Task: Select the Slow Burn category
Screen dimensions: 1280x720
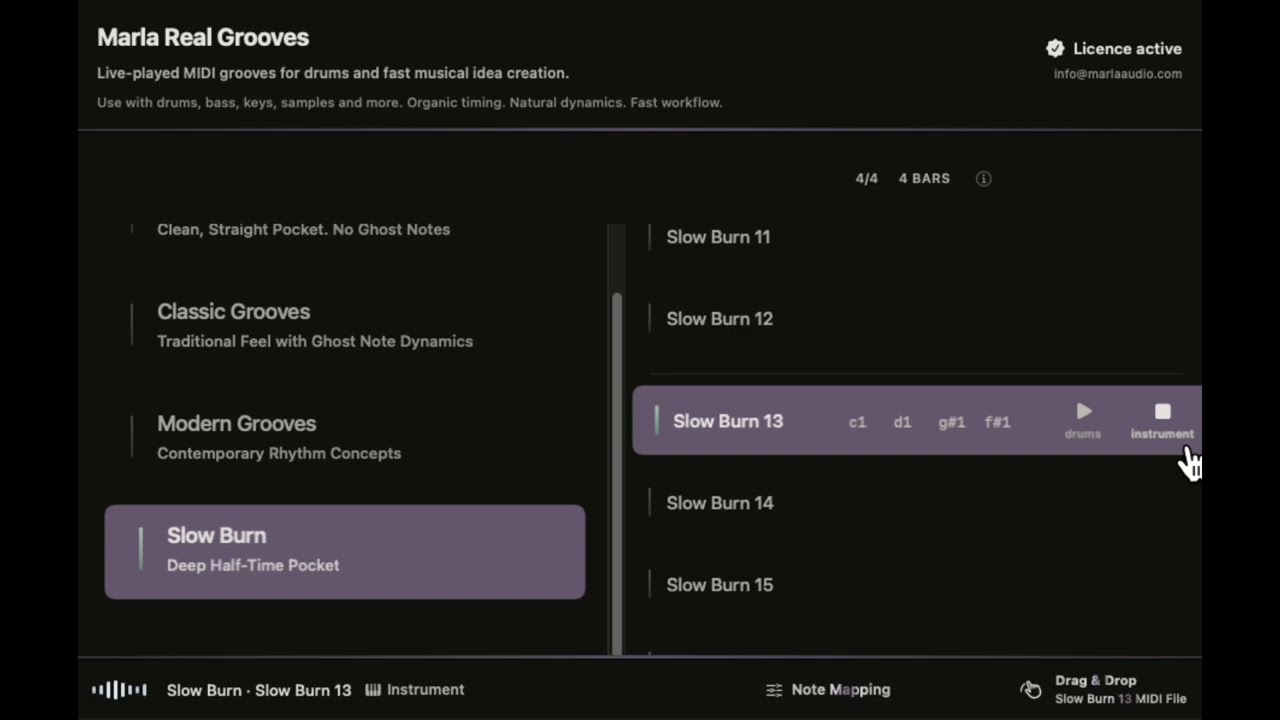Action: [345, 551]
